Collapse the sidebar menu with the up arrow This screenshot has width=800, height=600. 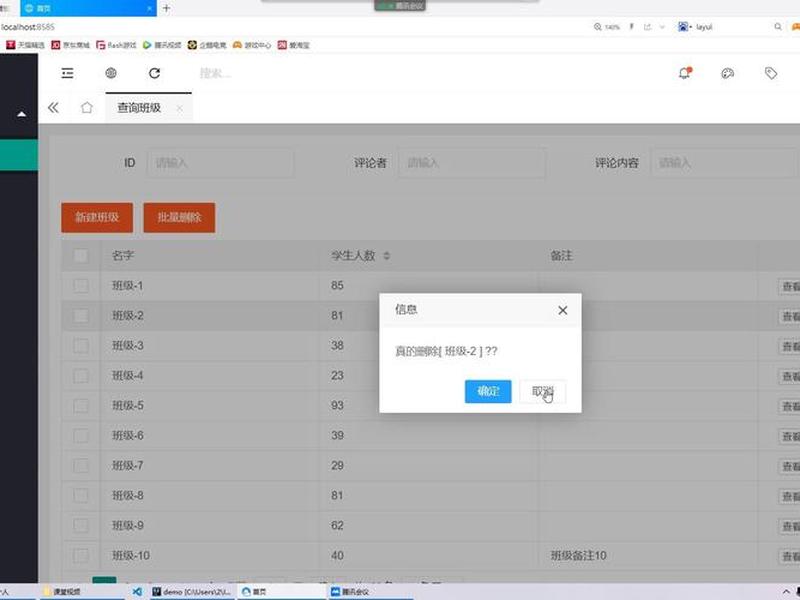(x=21, y=114)
